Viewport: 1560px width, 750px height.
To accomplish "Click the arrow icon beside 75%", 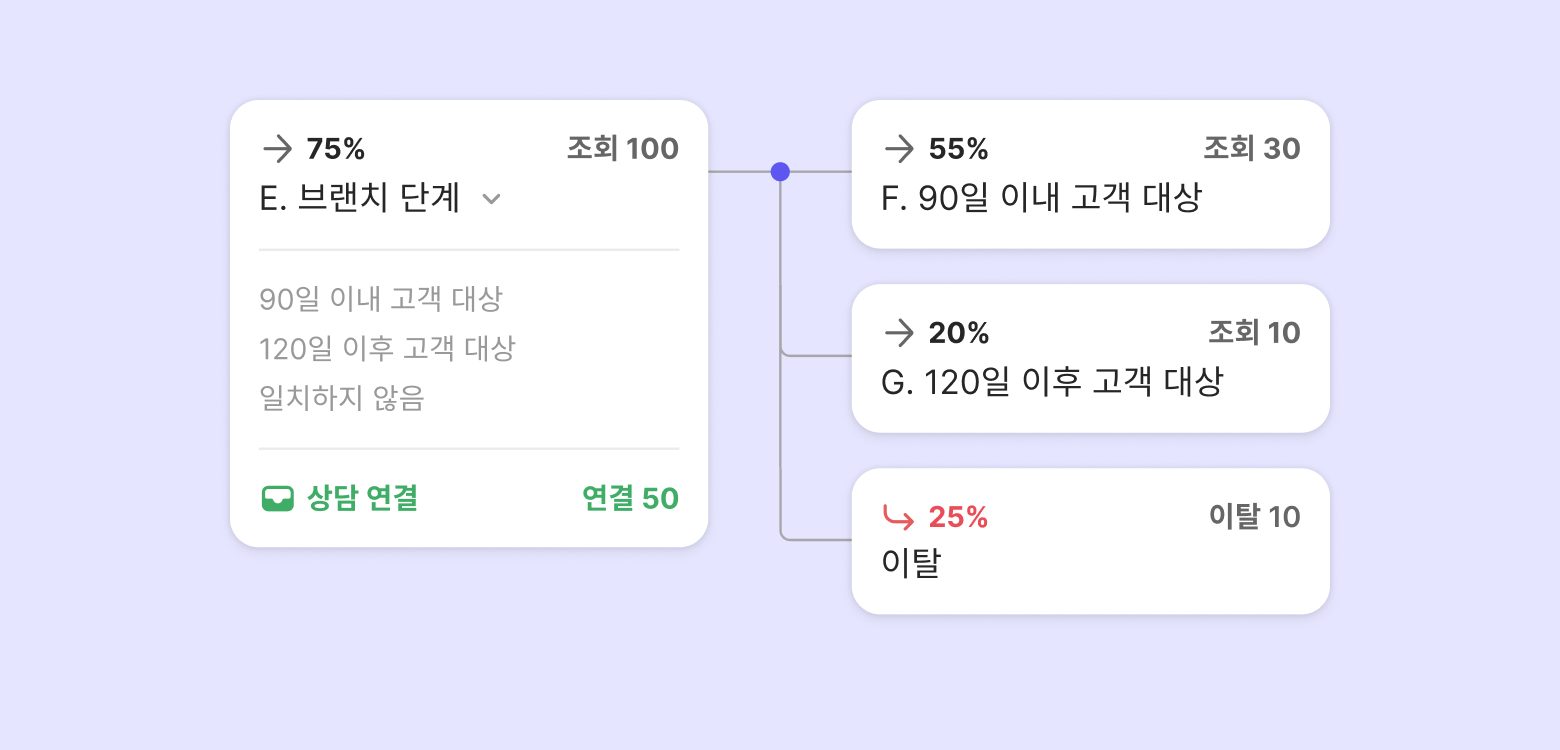I will [x=276, y=149].
